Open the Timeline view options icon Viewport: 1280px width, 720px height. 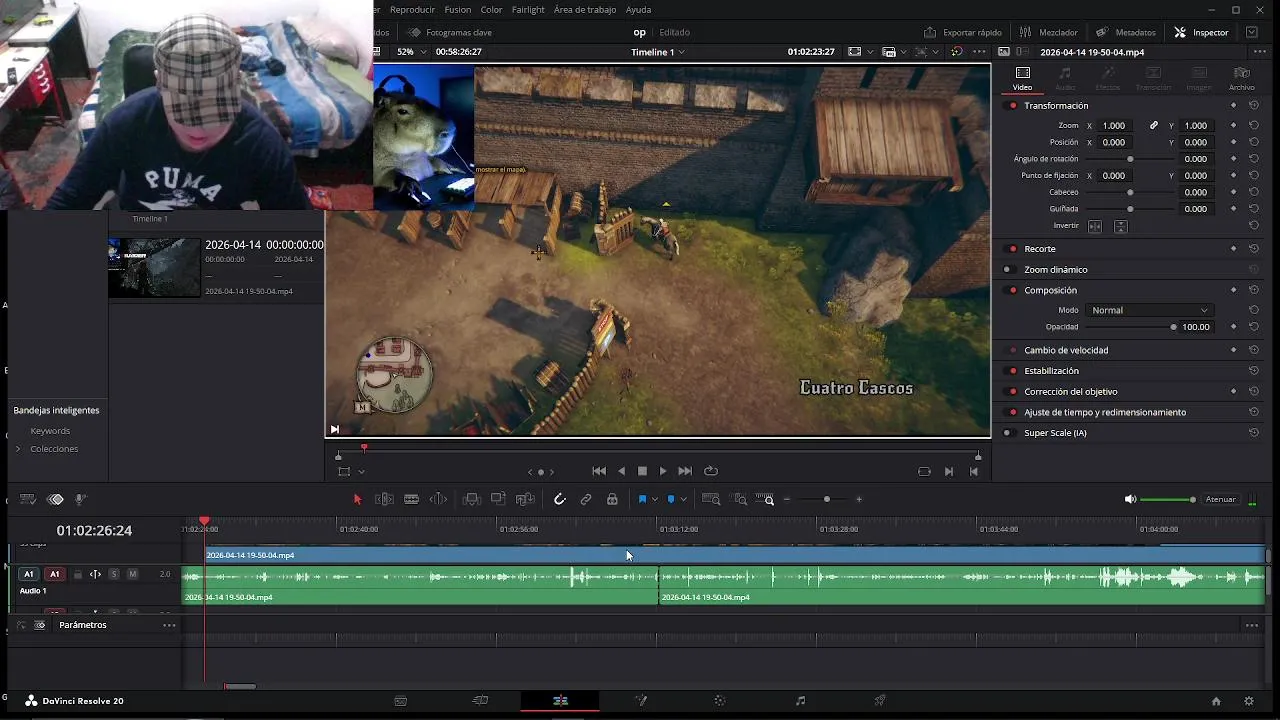(x=28, y=499)
